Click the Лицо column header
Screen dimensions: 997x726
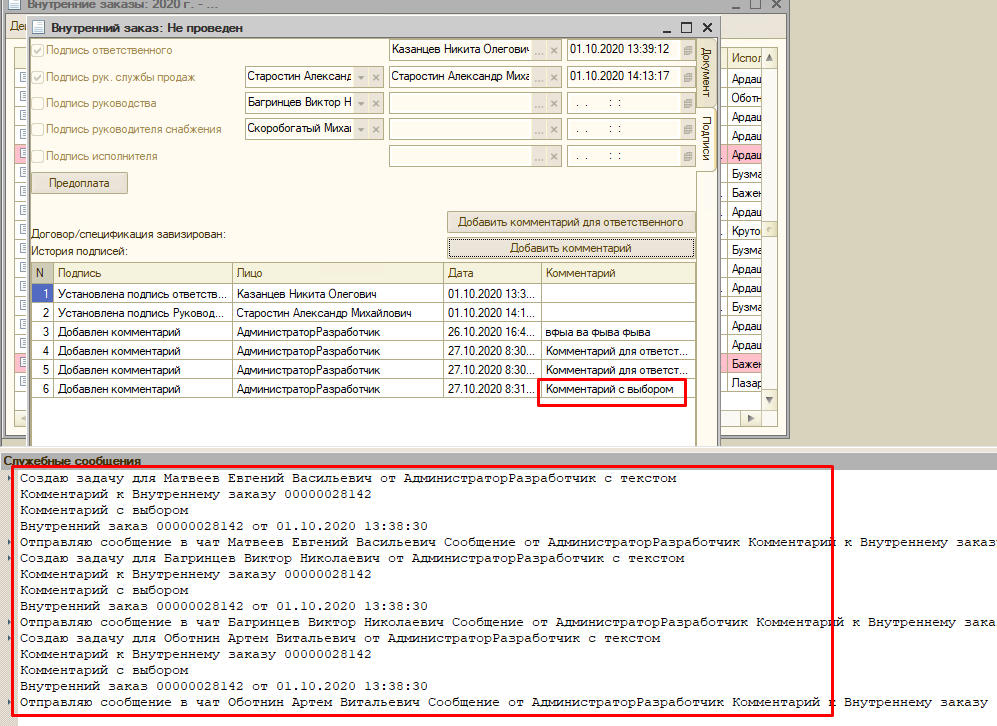338,273
